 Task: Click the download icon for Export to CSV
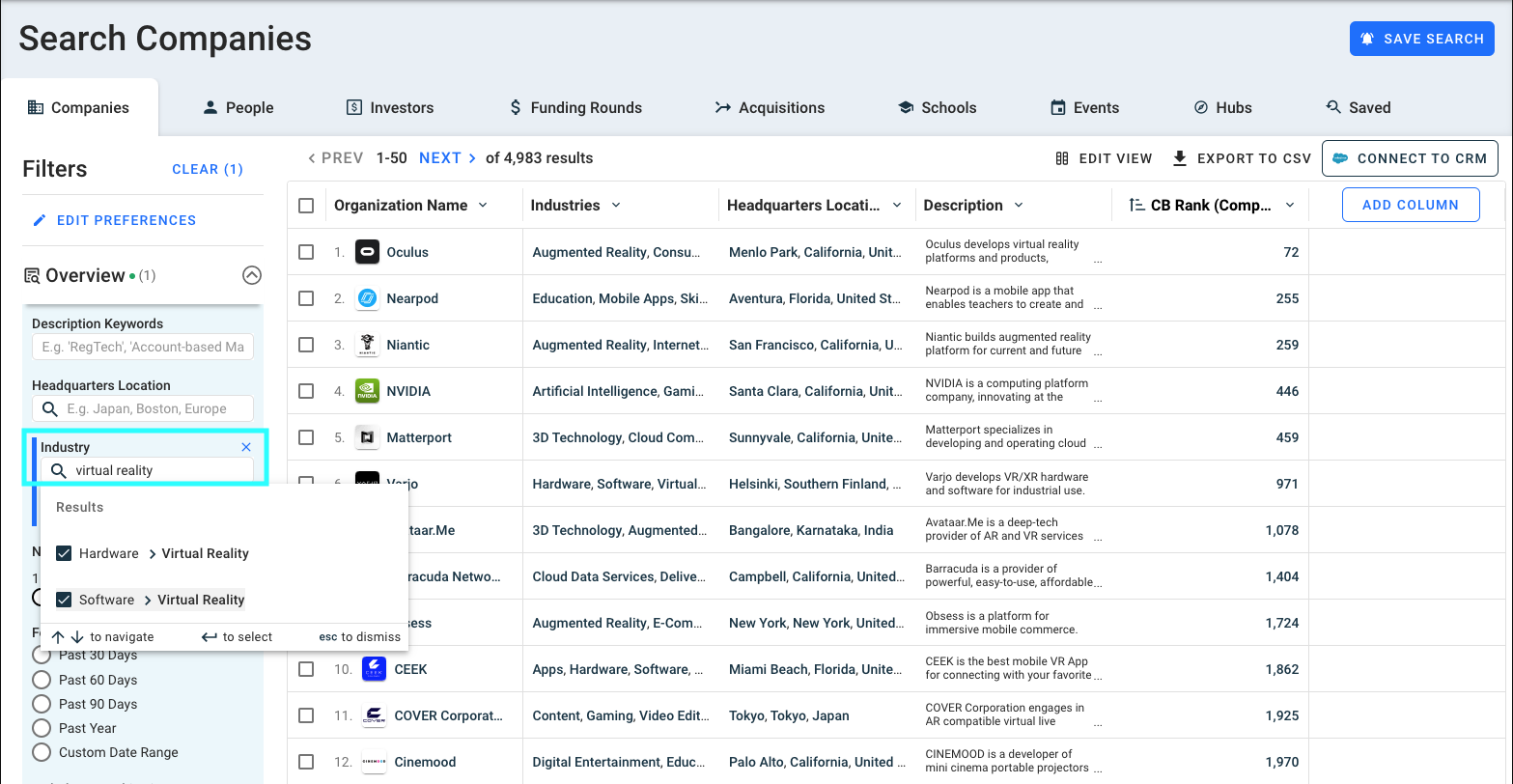1179,158
